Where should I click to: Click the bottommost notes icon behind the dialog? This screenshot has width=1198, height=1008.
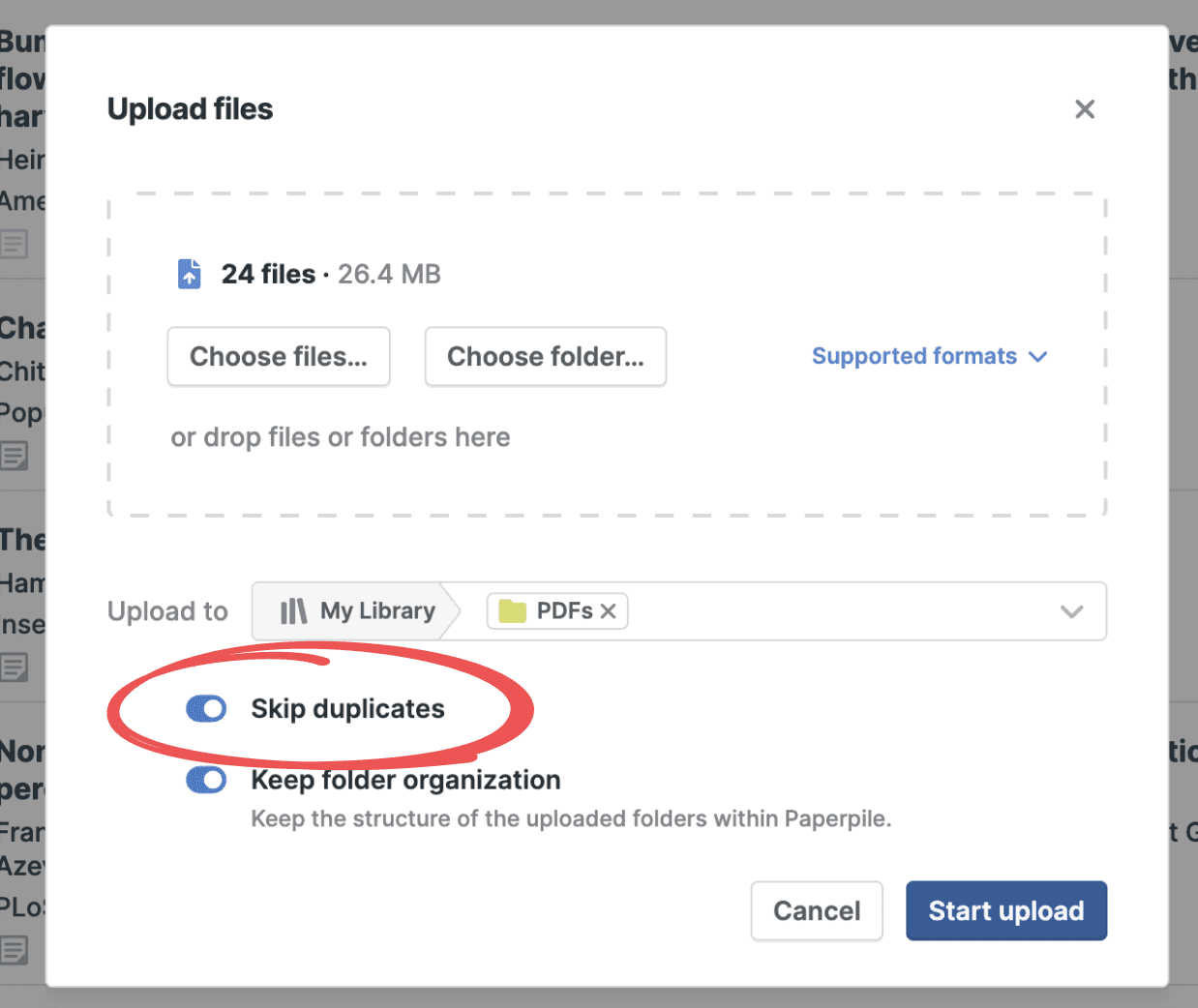click(x=15, y=950)
